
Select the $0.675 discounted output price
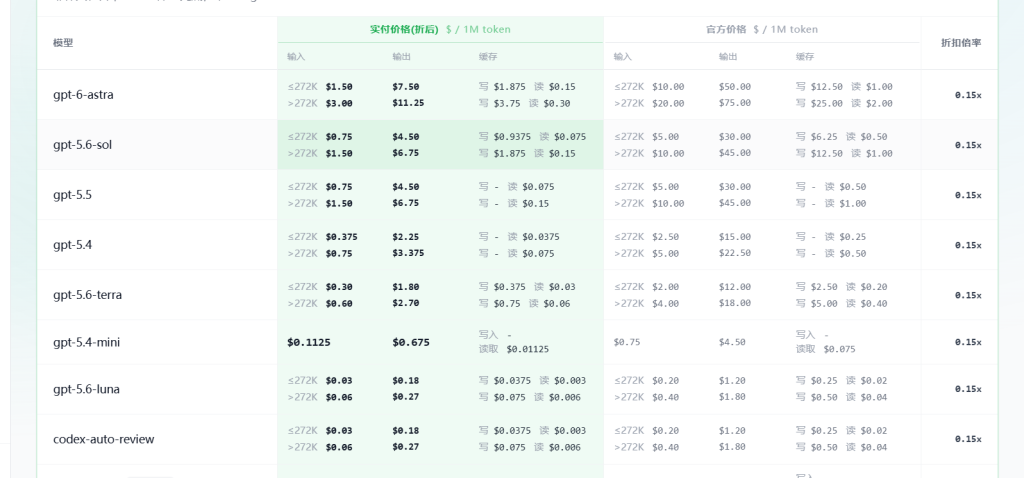[411, 342]
